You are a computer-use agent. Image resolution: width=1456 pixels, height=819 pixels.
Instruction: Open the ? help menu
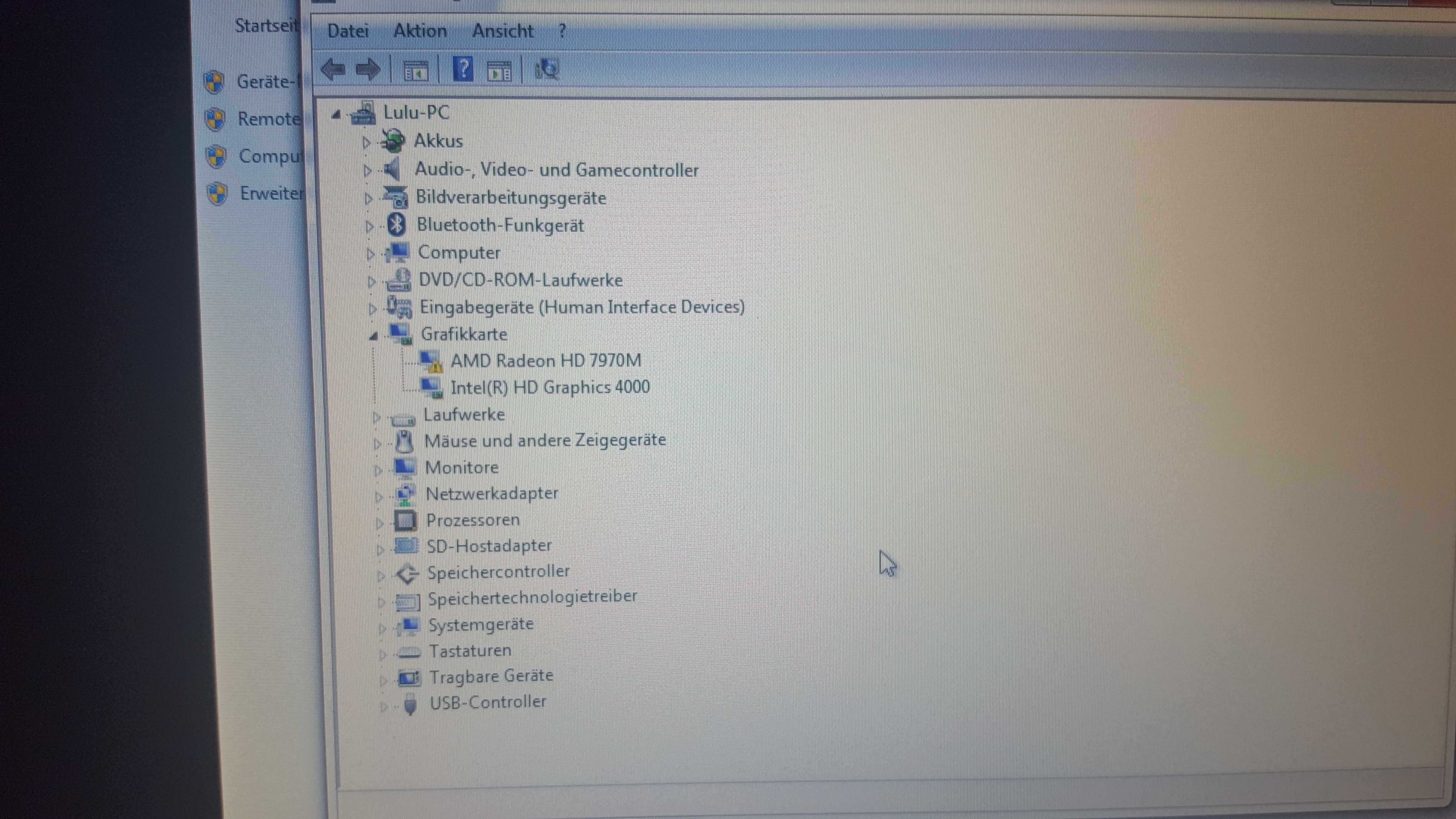pos(562,30)
